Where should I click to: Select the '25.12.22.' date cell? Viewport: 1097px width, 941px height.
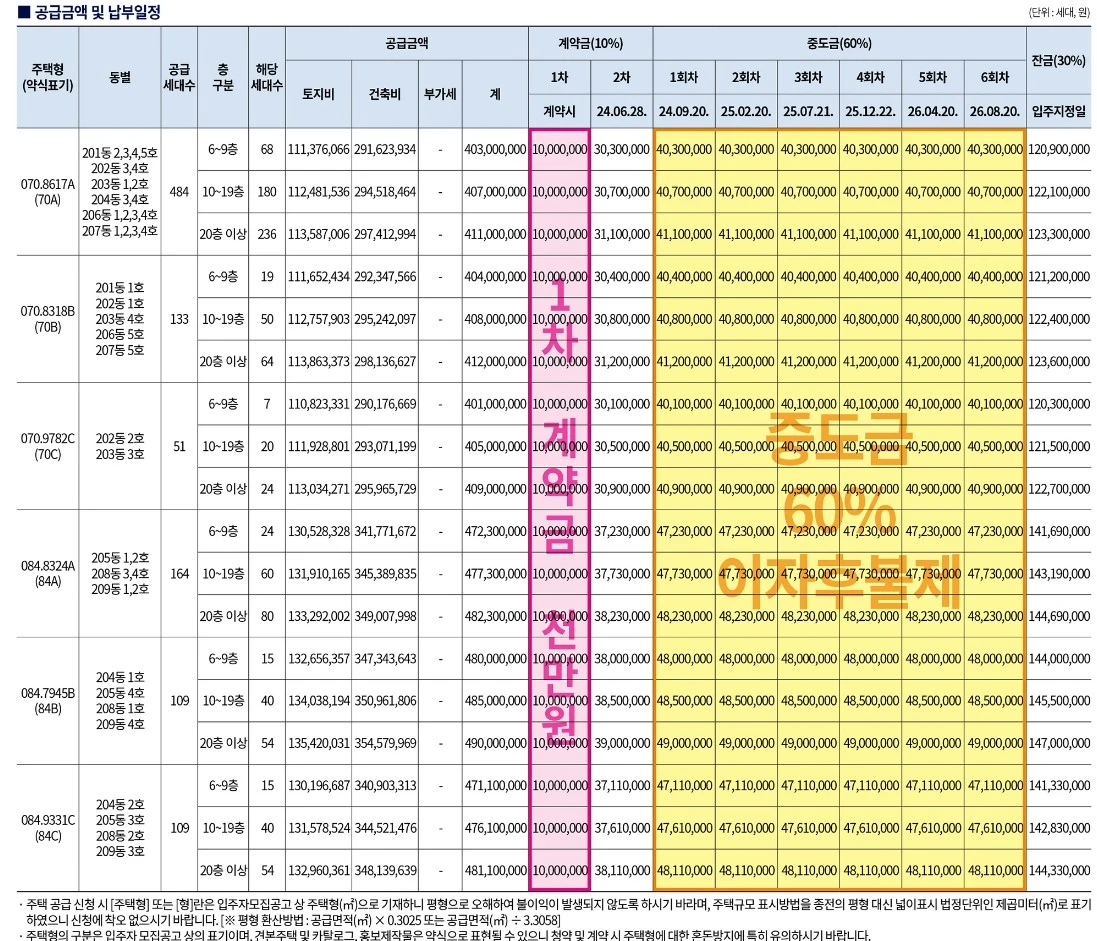point(870,111)
